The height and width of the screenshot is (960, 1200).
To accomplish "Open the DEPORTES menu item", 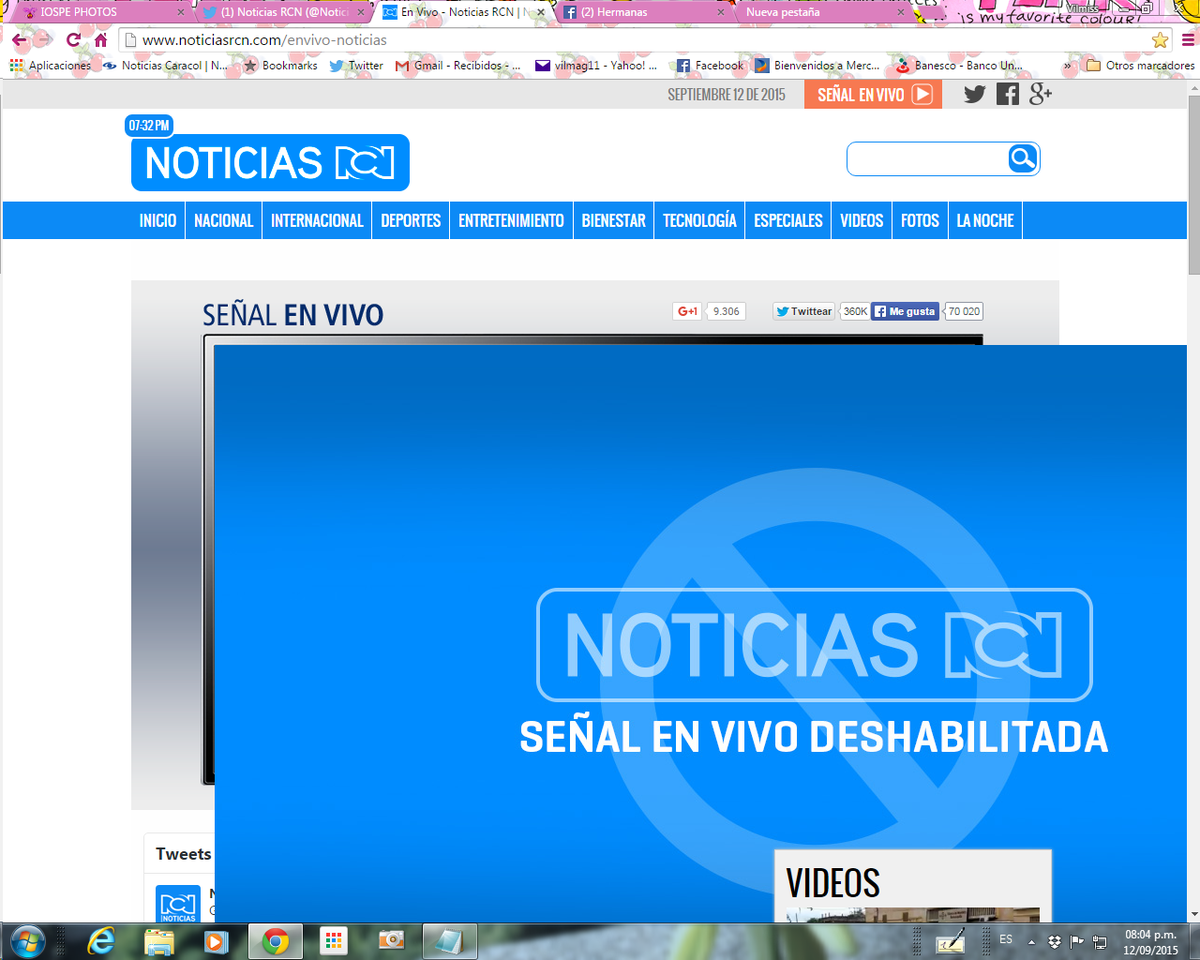I will pyautogui.click(x=411, y=220).
